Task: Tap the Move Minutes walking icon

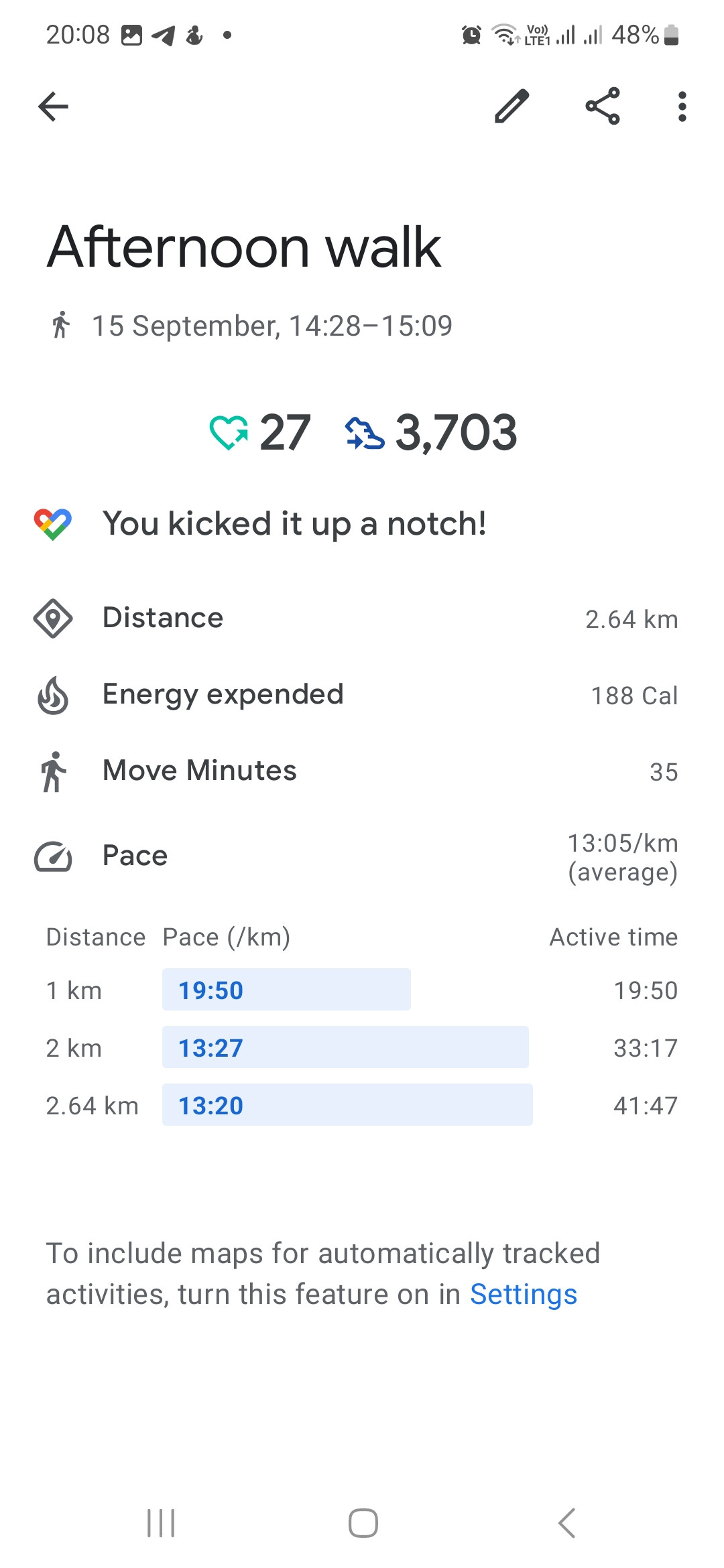Action: [53, 771]
